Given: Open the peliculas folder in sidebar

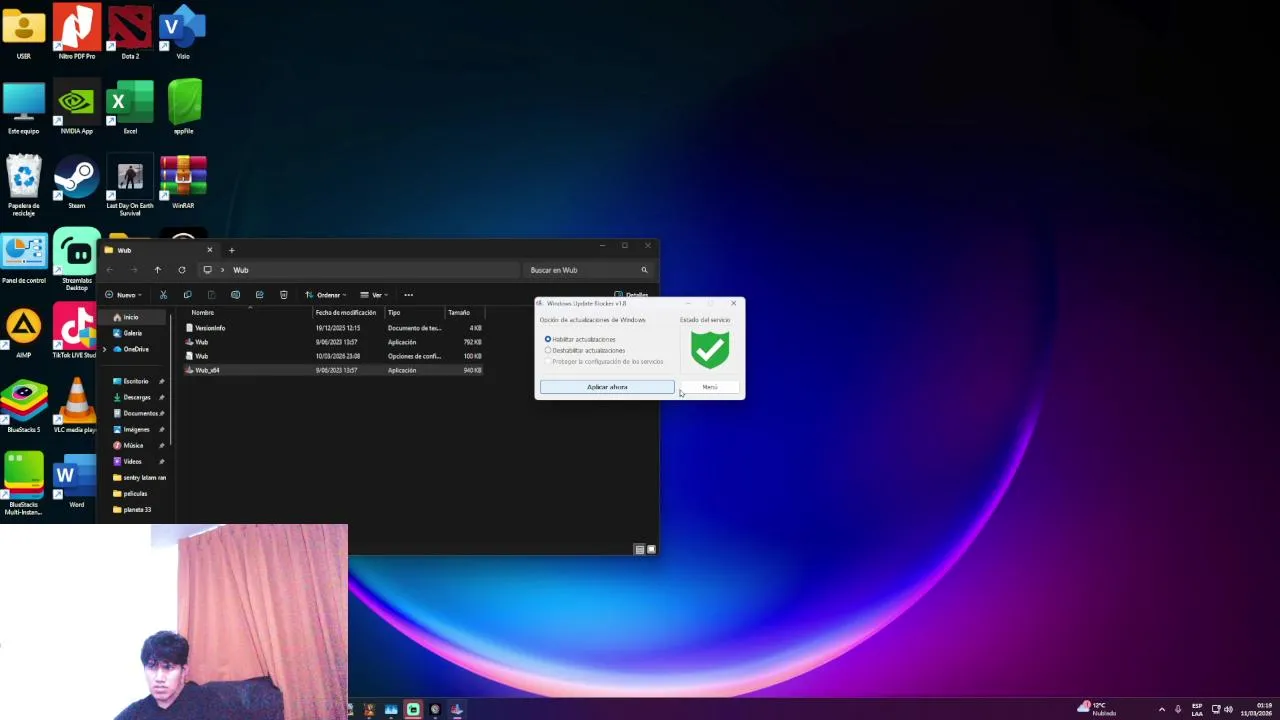Looking at the screenshot, I should tap(135, 493).
